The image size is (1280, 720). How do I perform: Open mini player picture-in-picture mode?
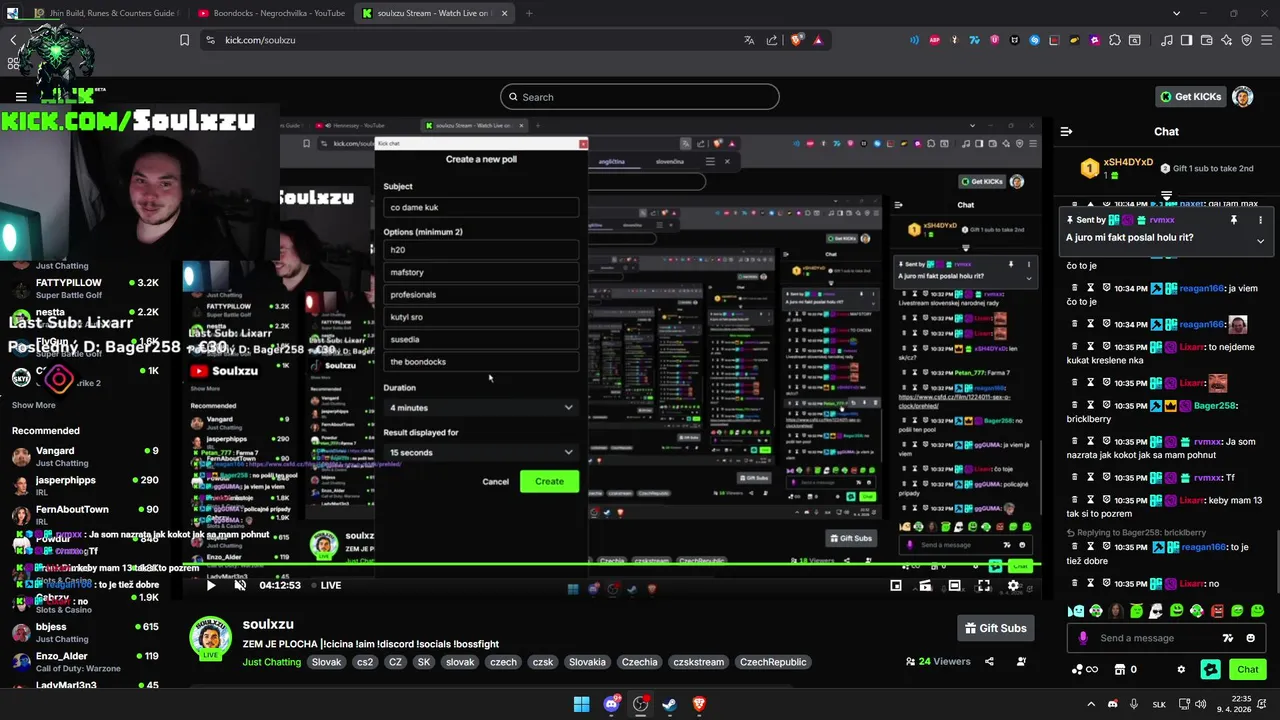pyautogui.click(x=896, y=585)
